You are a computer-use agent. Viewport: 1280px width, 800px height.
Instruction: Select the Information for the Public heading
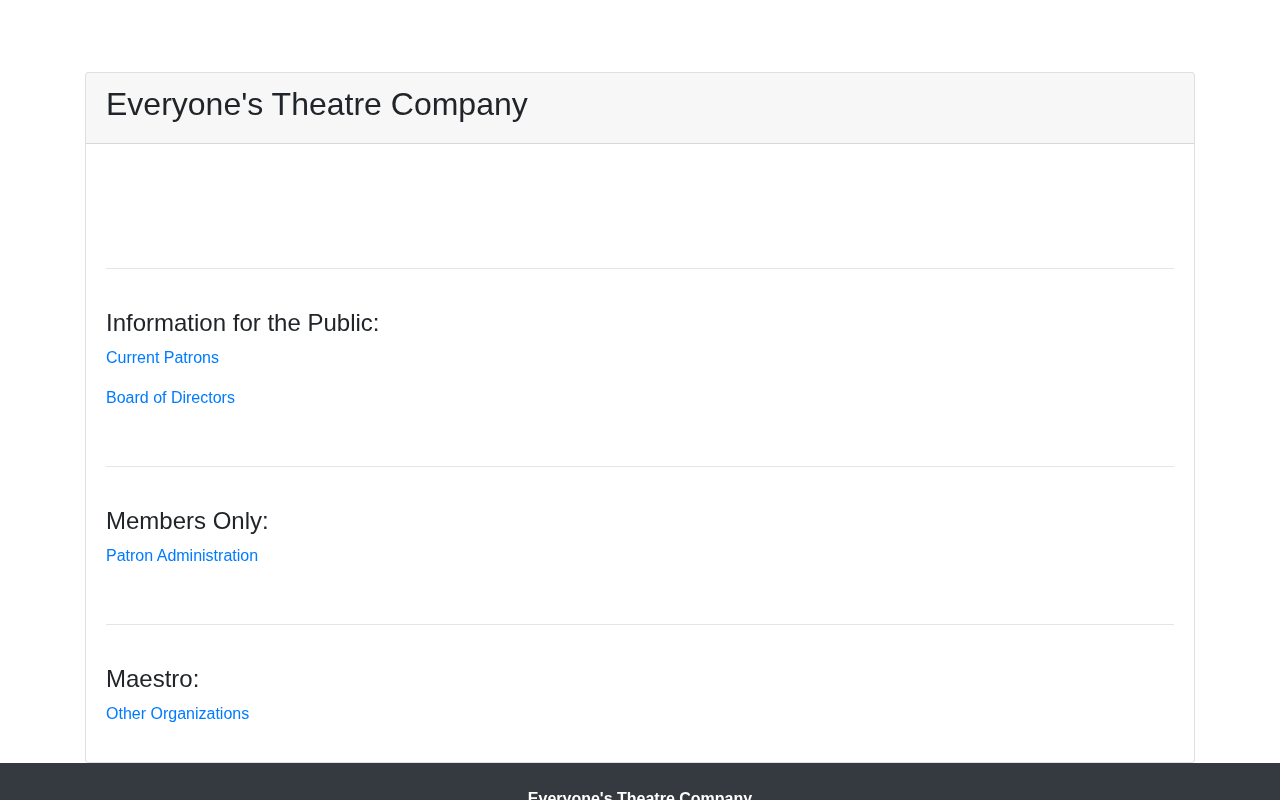tap(243, 323)
